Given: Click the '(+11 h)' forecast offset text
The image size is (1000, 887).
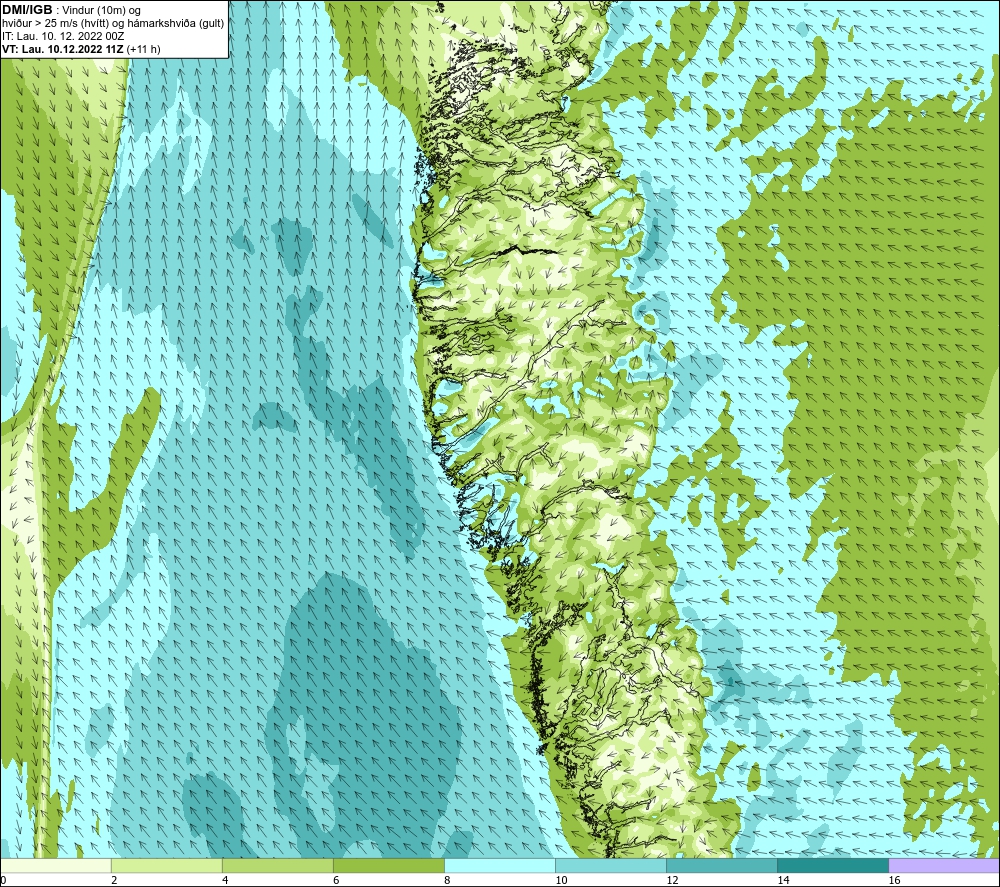Looking at the screenshot, I should point(143,49).
